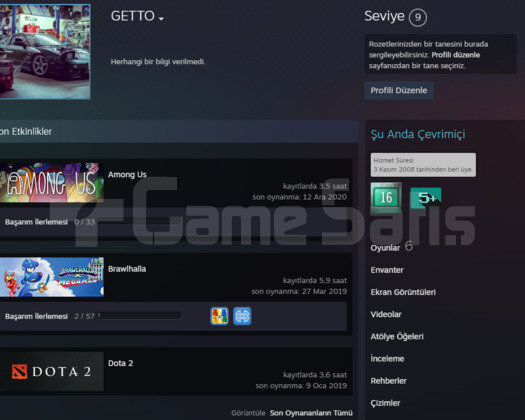Click the Hizmet Süresi tooltip box
The image size is (525, 420).
coord(423,165)
